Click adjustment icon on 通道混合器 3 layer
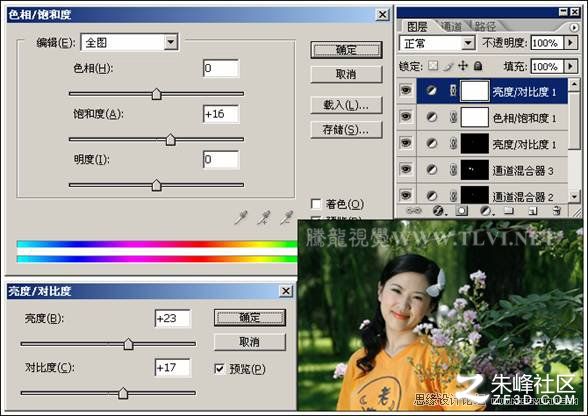 pyautogui.click(x=432, y=170)
